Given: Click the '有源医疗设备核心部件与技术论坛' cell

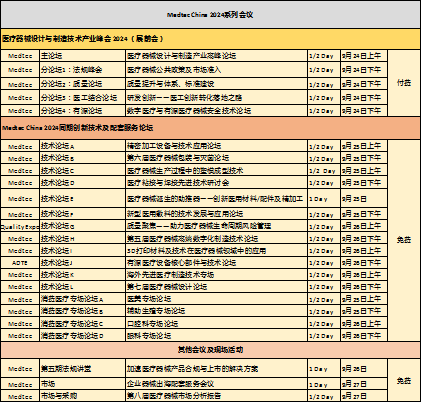Looking at the screenshot, I should point(216,263).
